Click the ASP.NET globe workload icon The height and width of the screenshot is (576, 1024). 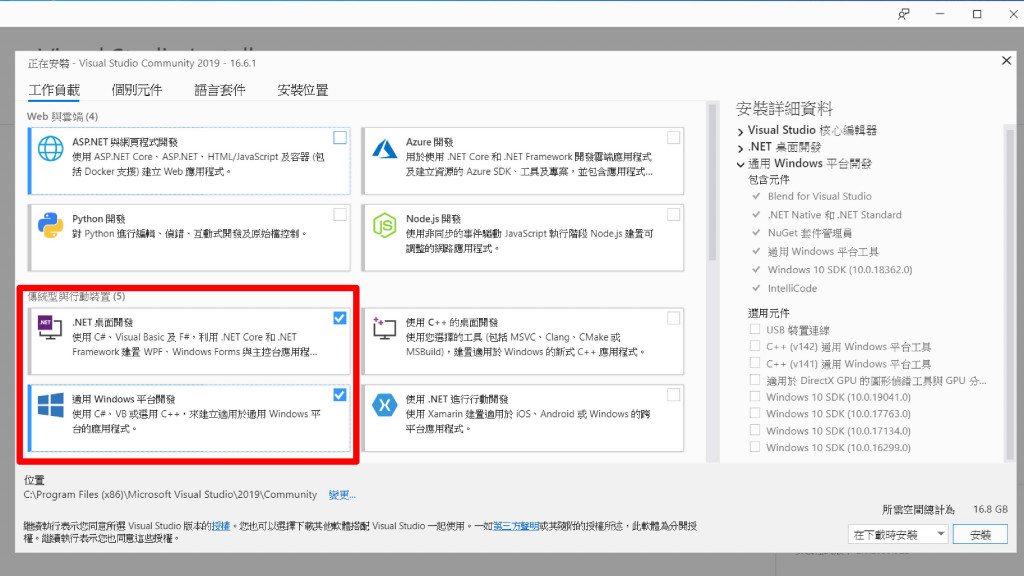(50, 148)
